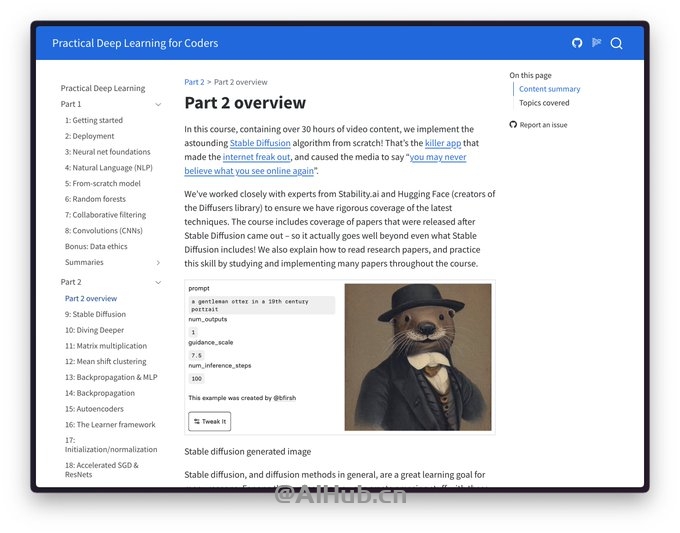The width and height of the screenshot is (680, 533).
Task: Open the GitHub icon in header
Action: [576, 43]
